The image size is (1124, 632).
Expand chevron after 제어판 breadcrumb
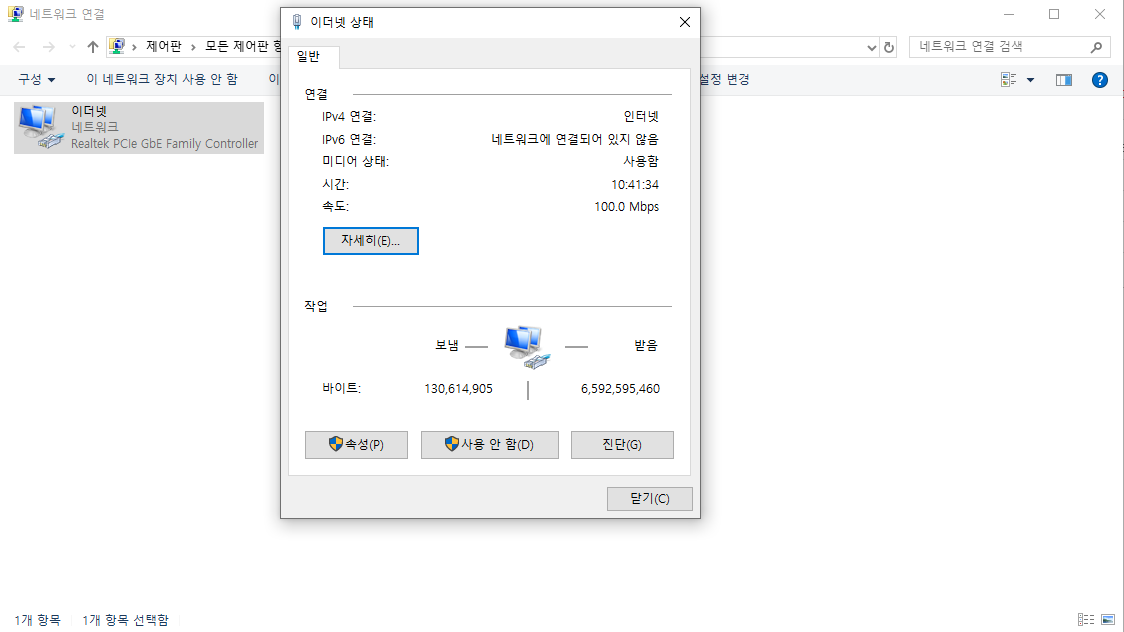pyautogui.click(x=193, y=47)
